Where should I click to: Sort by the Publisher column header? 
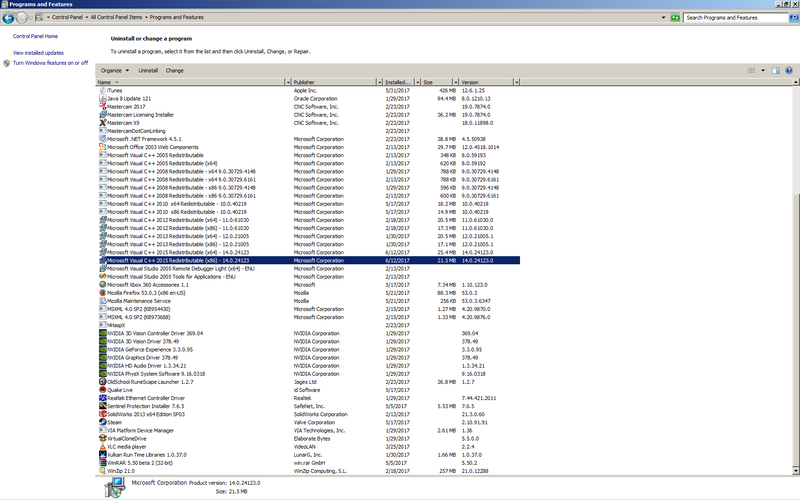click(x=334, y=82)
